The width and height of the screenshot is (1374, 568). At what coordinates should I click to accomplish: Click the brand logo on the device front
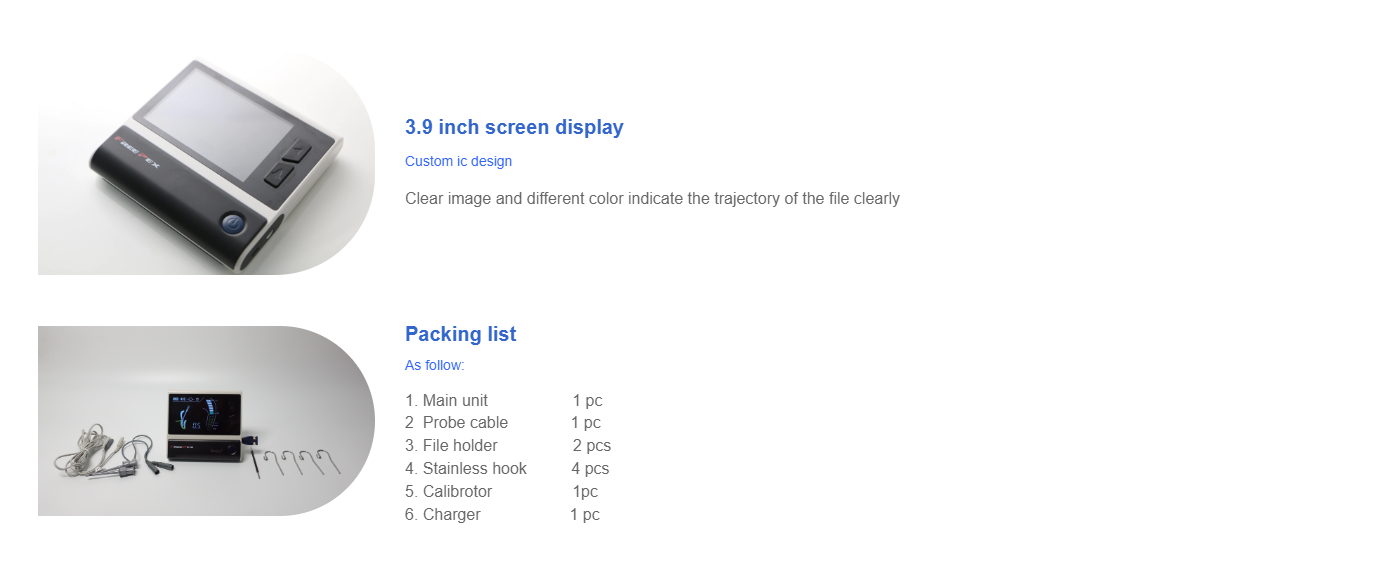[x=151, y=151]
